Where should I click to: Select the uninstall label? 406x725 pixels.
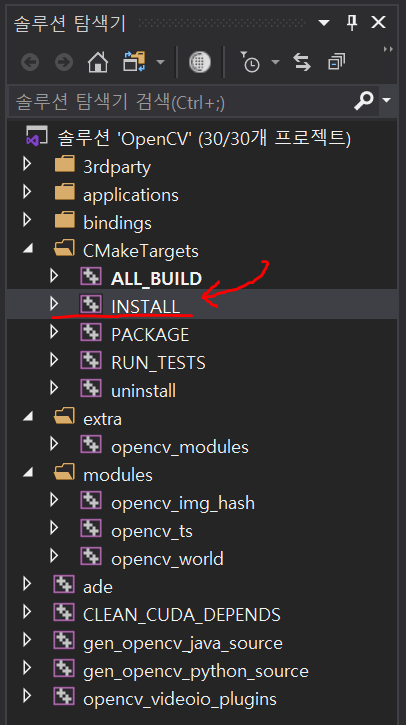click(143, 391)
